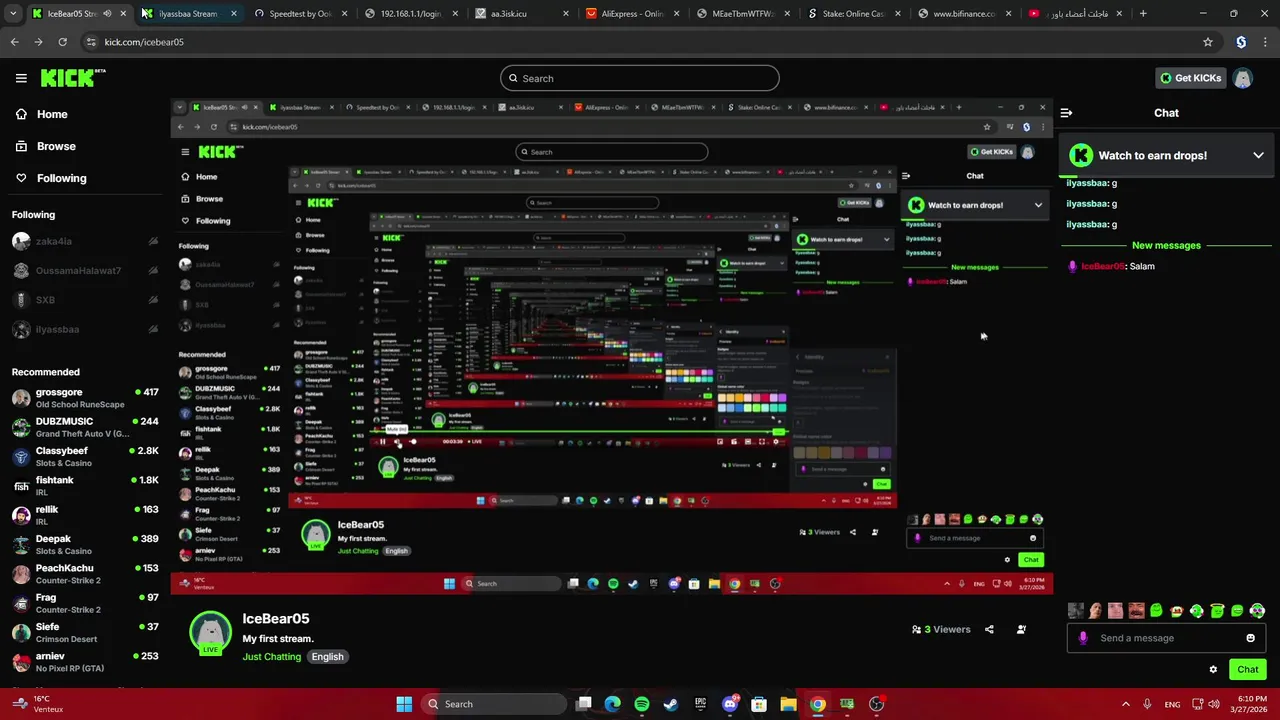
Task: Toggle system microphone icon in tray
Action: tap(1147, 704)
